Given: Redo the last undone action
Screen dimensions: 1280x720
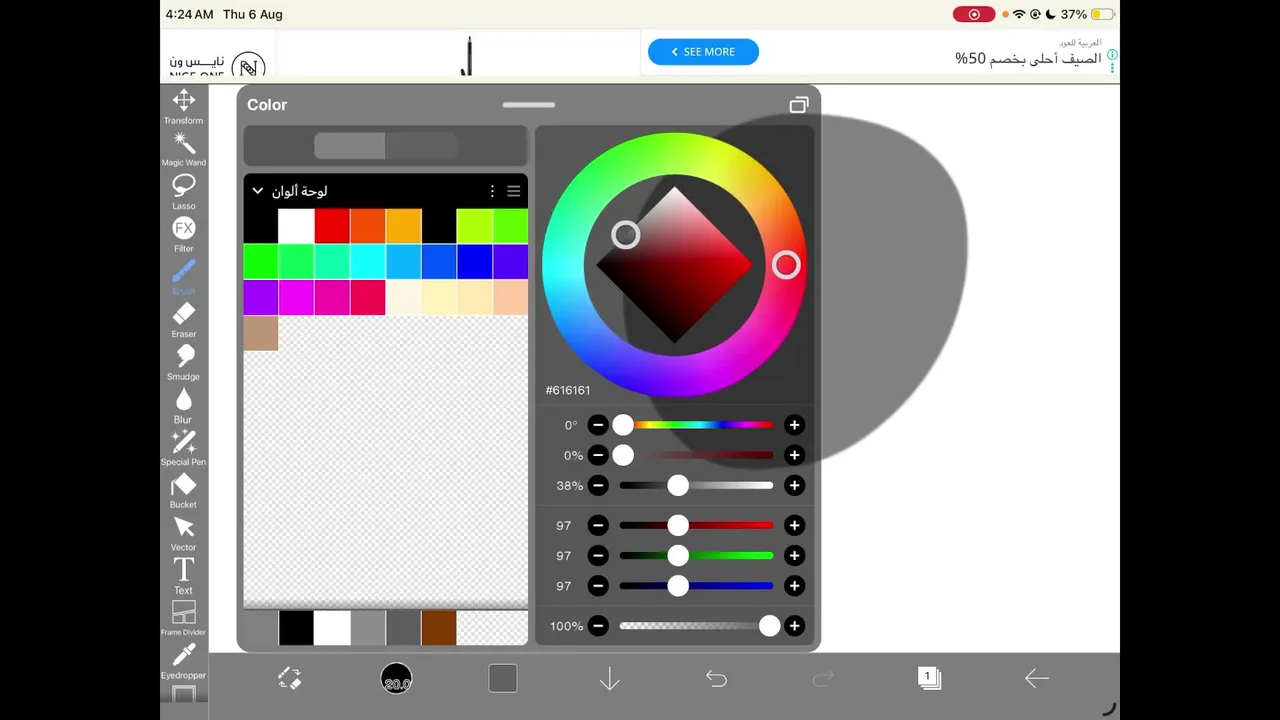Looking at the screenshot, I should 823,679.
